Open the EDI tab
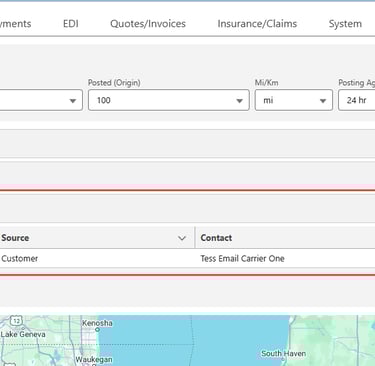 pos(71,24)
